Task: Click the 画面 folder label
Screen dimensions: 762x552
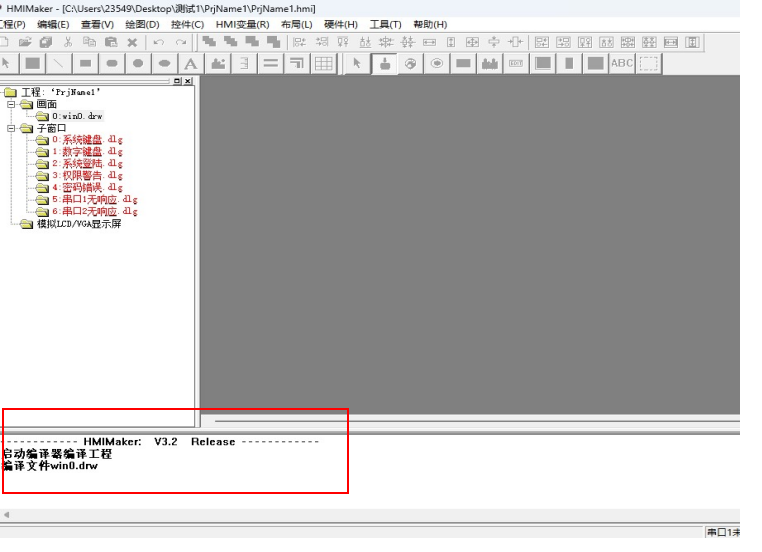Action: [47, 104]
